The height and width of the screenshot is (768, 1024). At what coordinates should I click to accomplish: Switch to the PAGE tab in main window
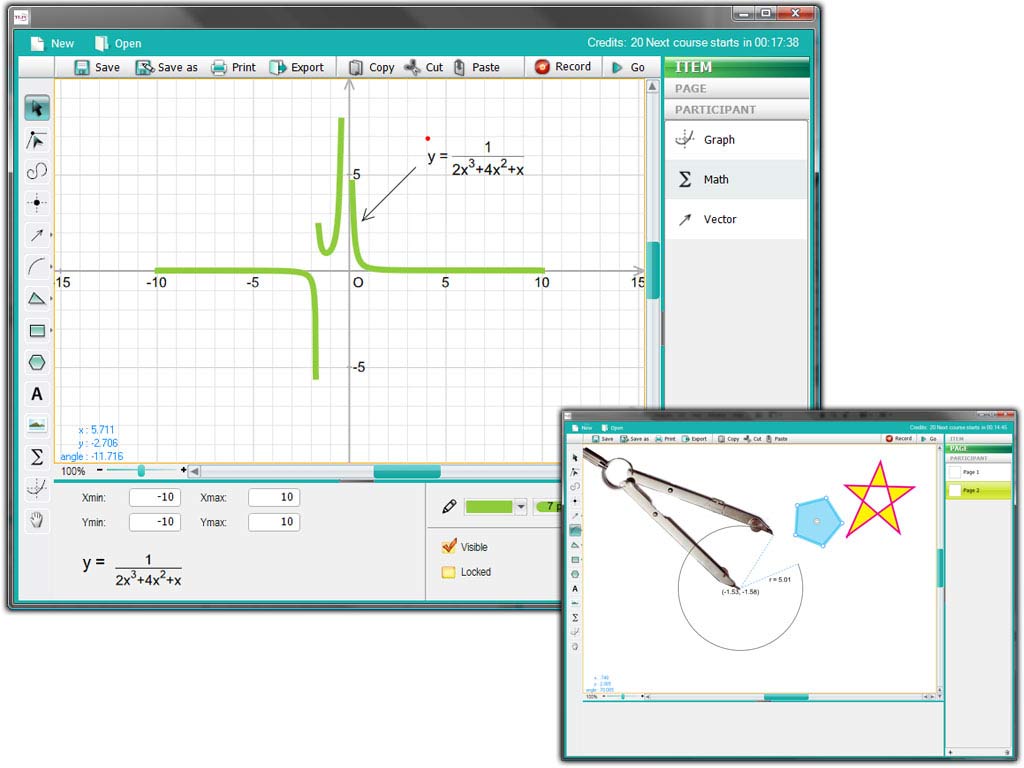click(x=737, y=89)
